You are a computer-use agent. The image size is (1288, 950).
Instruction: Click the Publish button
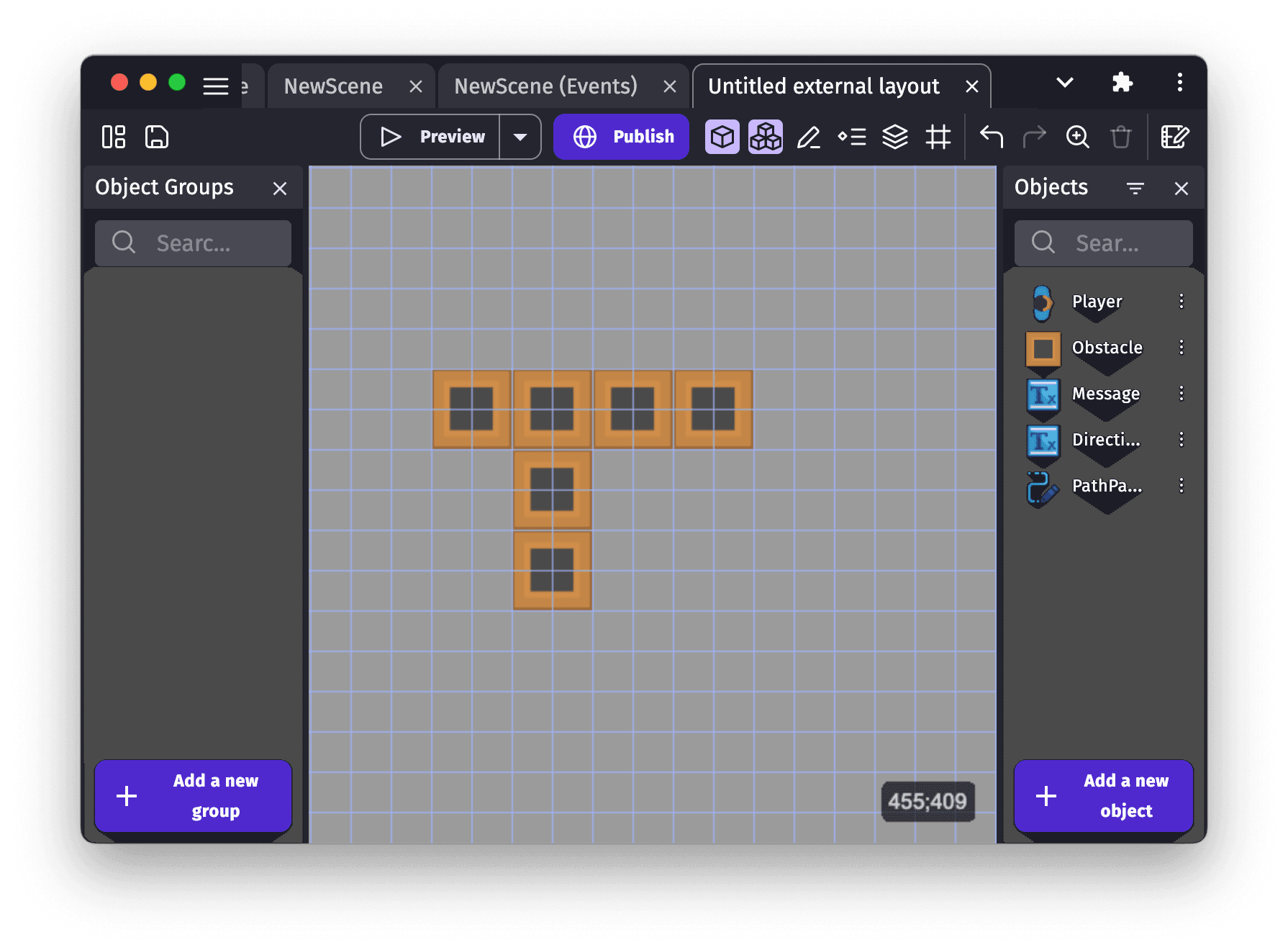622,137
